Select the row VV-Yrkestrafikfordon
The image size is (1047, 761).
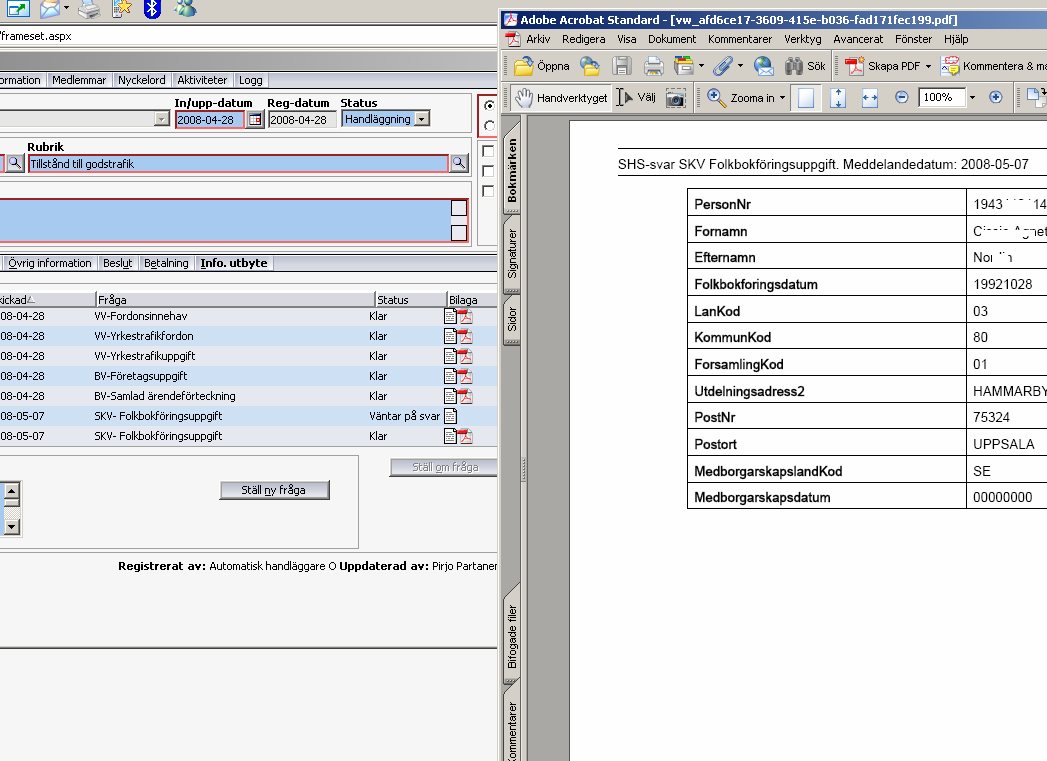248,336
